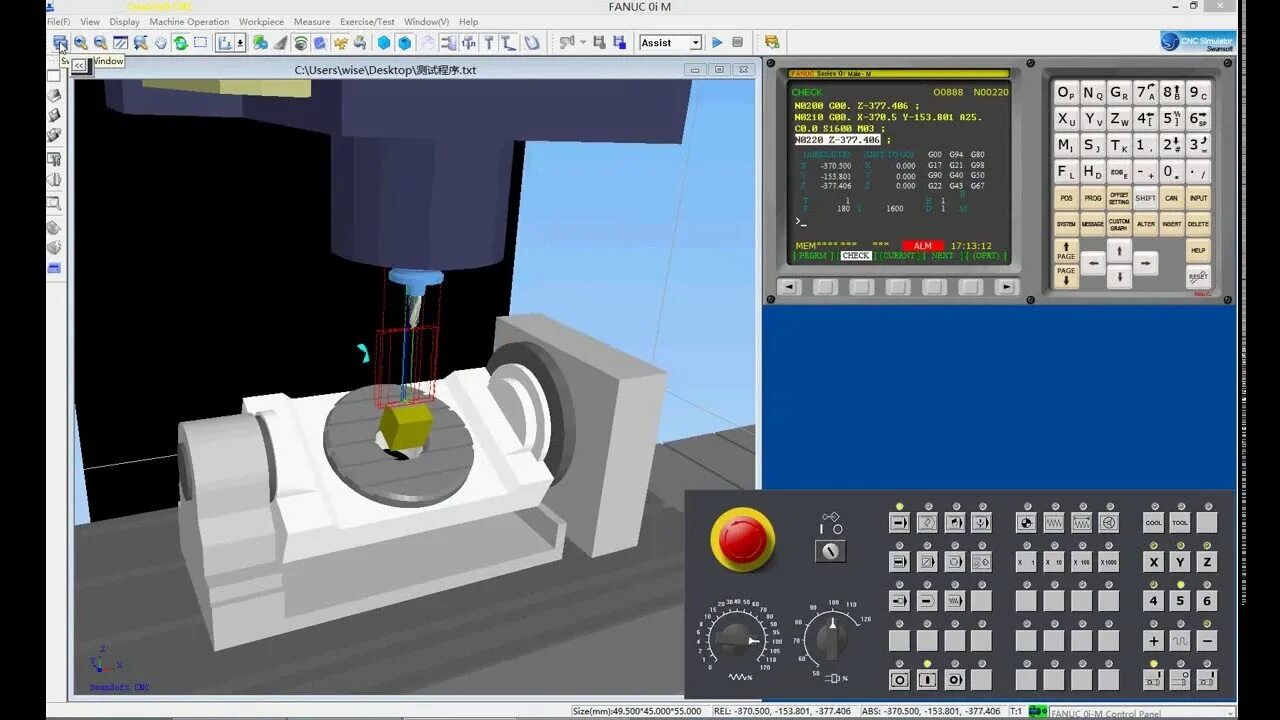The image size is (1280, 720).
Task: Click the OFFSET SETTING key
Action: (x=1119, y=198)
